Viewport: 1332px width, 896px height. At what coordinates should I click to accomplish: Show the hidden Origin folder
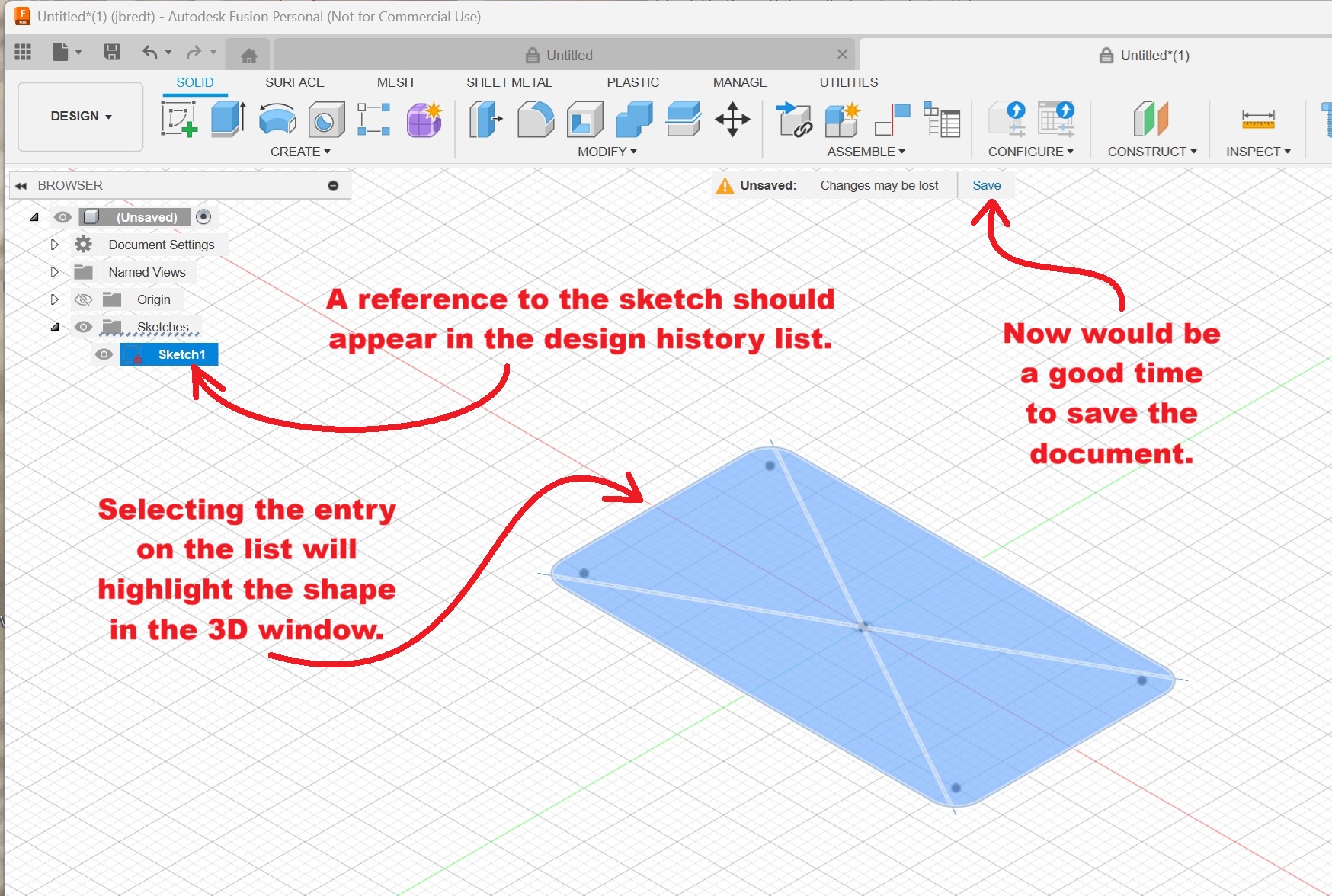tap(84, 299)
